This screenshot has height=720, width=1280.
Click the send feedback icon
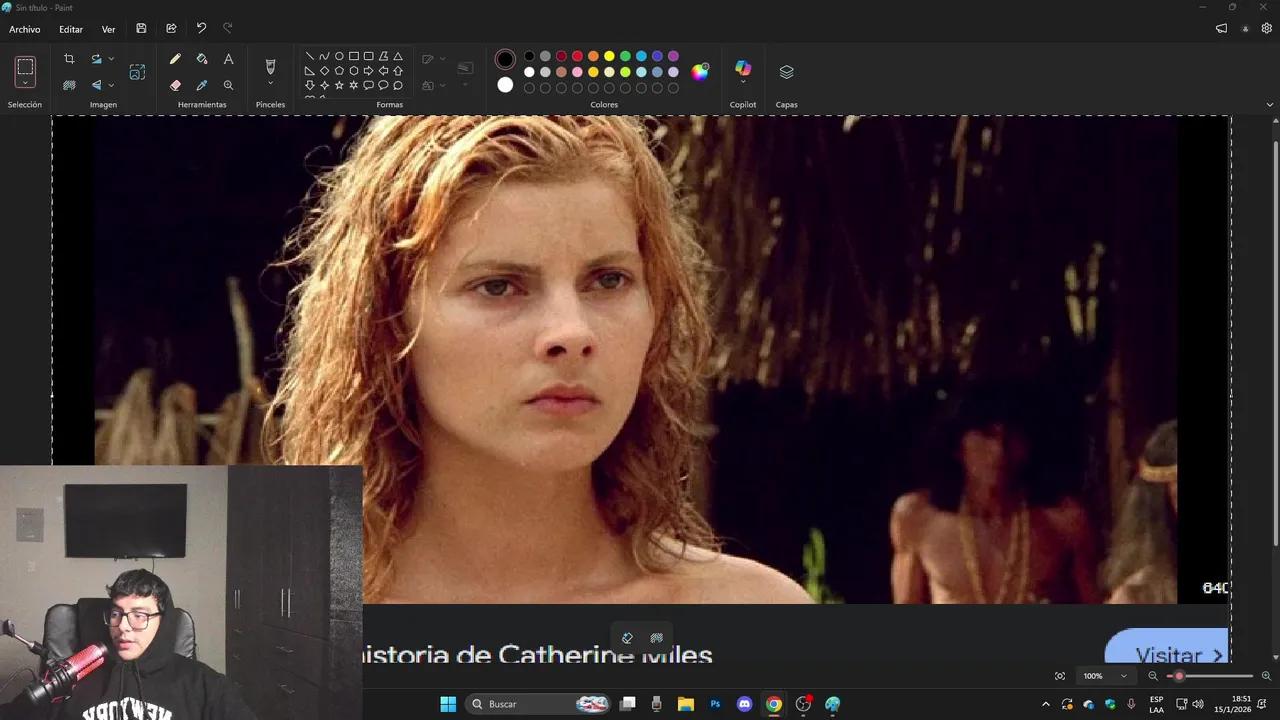click(1221, 29)
